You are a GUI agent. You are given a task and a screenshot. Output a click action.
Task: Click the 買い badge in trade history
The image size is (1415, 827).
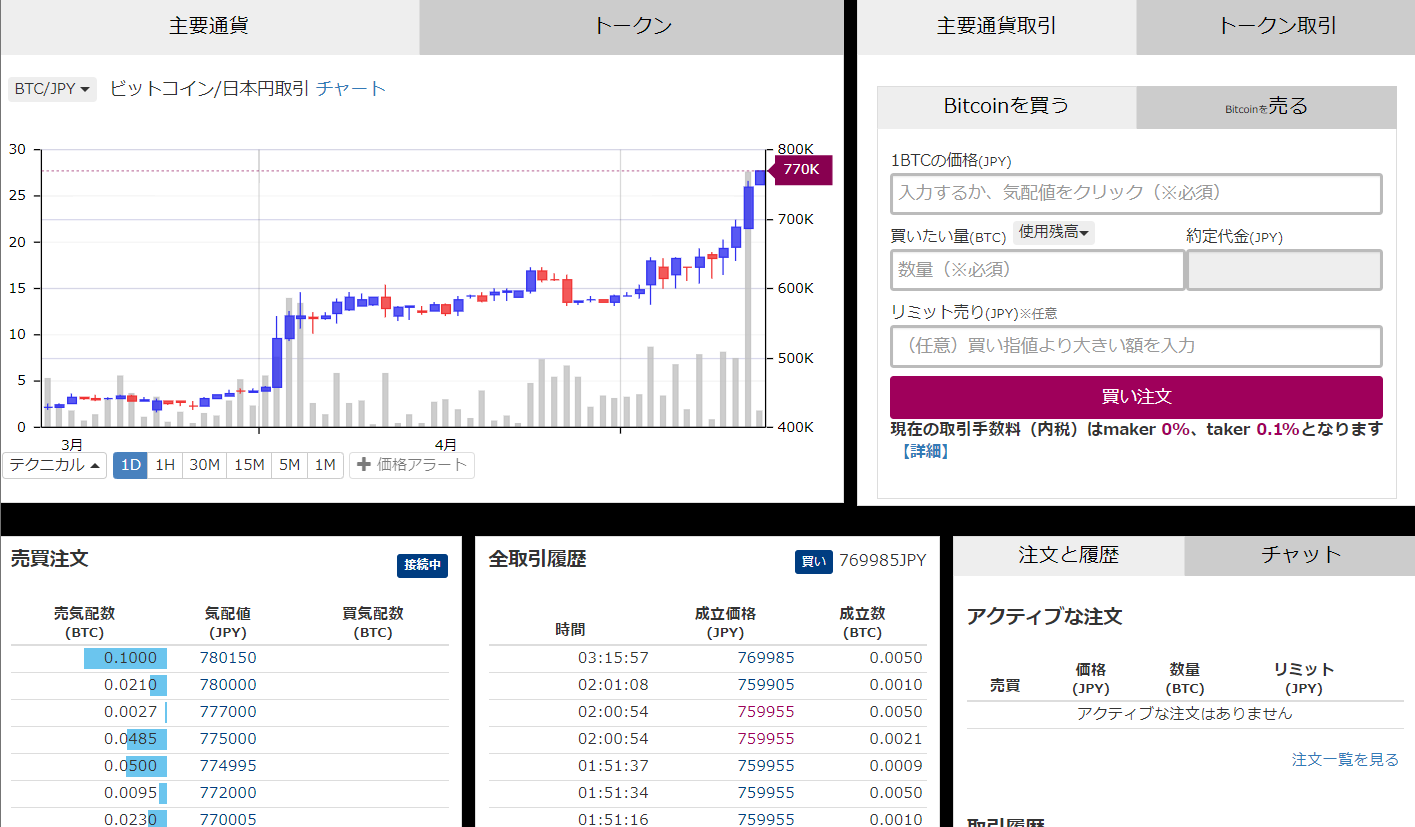813,562
